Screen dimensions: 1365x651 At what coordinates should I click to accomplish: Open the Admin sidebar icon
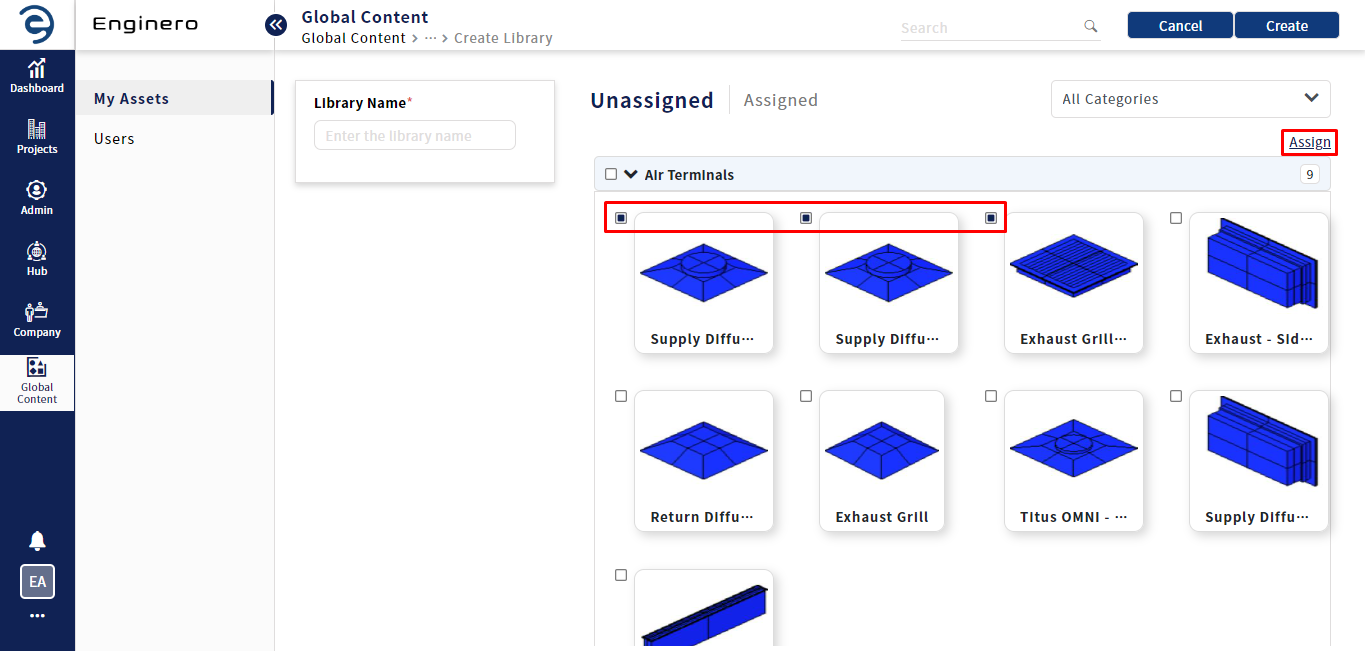(x=37, y=198)
